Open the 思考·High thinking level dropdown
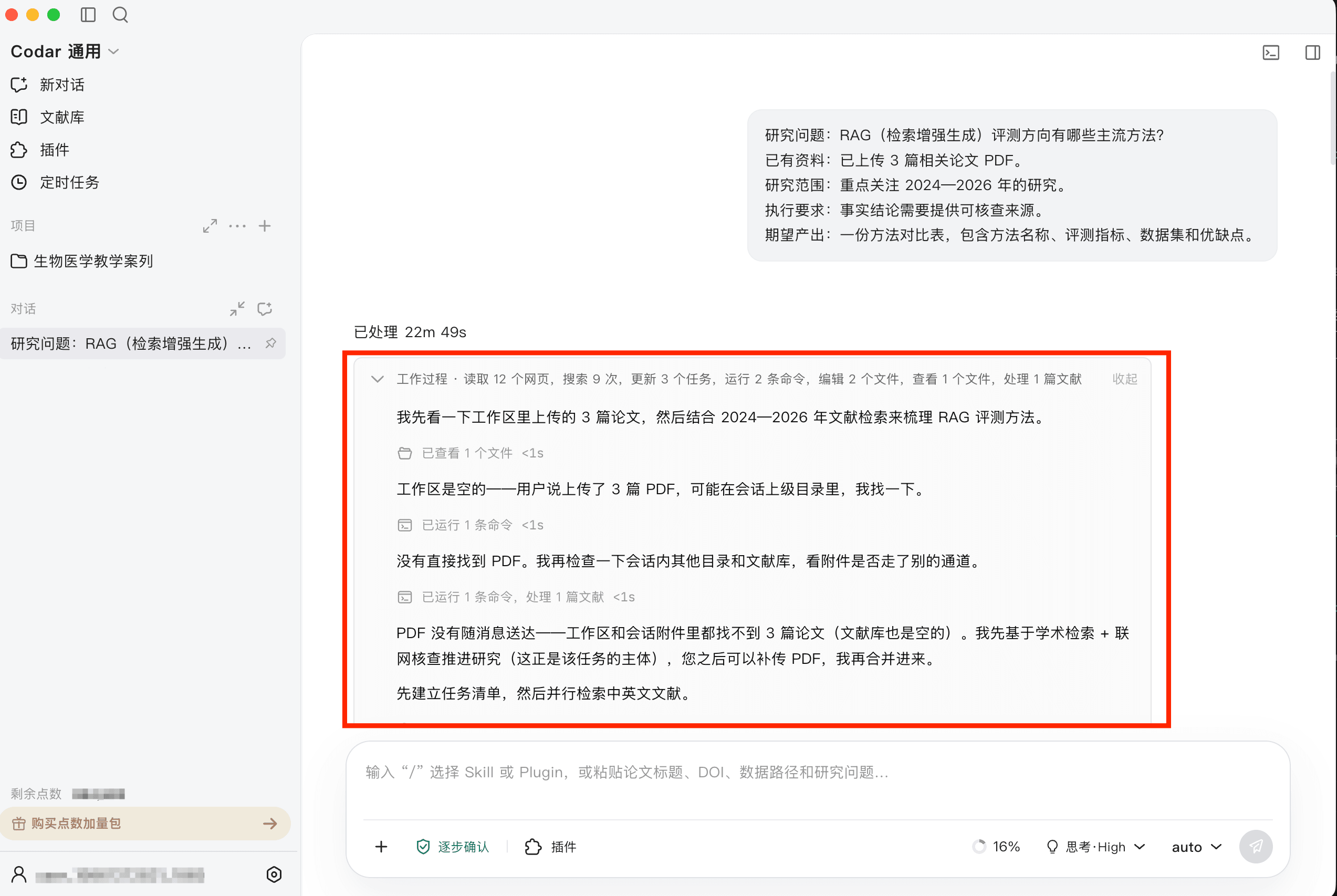This screenshot has width=1337, height=896. point(1096,846)
